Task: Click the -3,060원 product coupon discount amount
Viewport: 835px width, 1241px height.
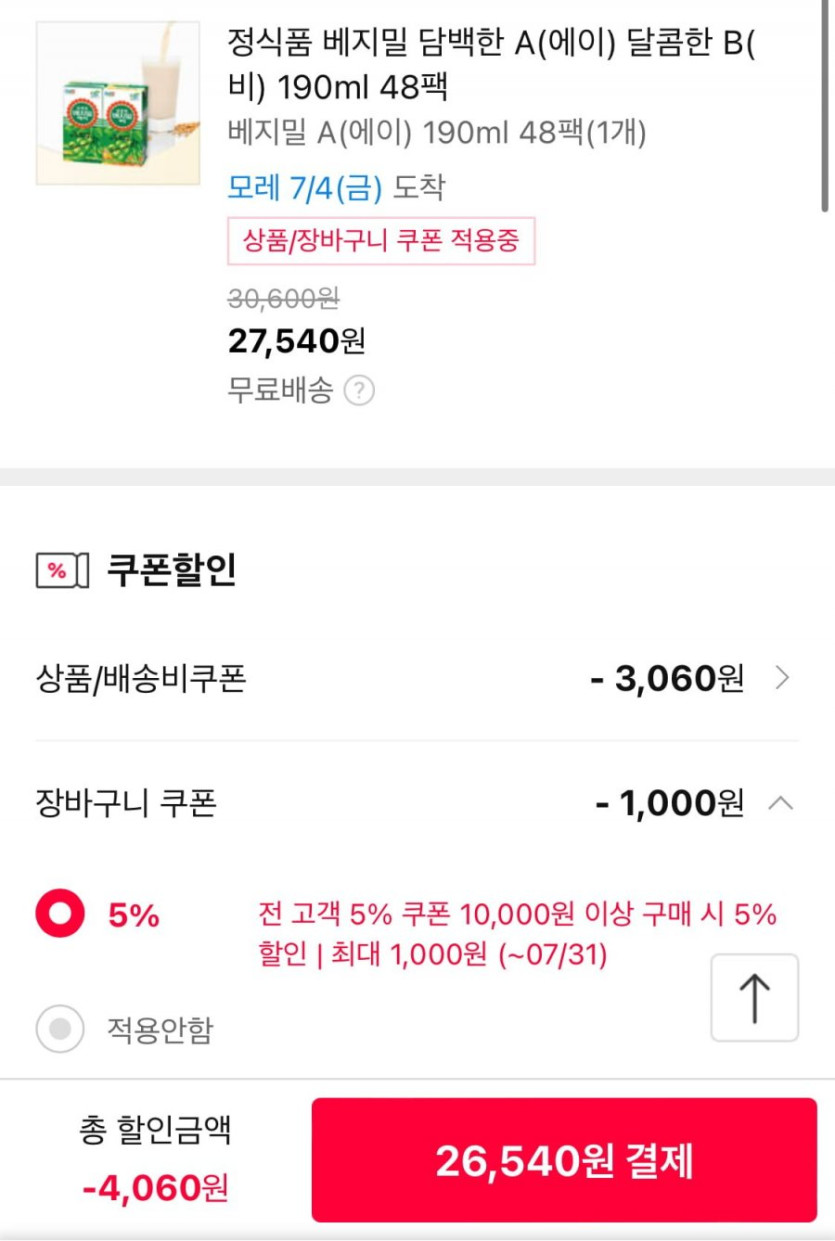Action: 667,679
